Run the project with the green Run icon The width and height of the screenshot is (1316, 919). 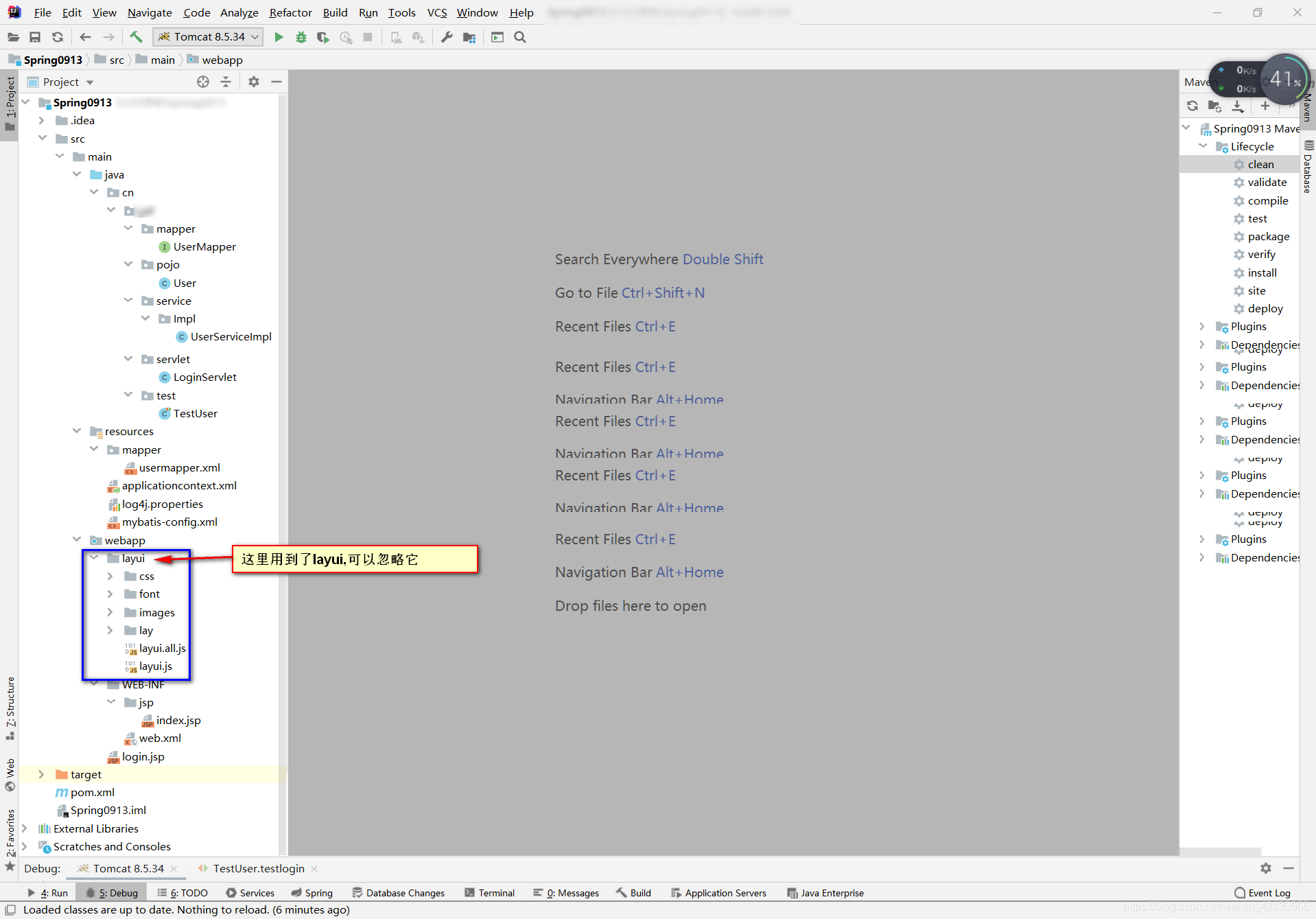(279, 37)
